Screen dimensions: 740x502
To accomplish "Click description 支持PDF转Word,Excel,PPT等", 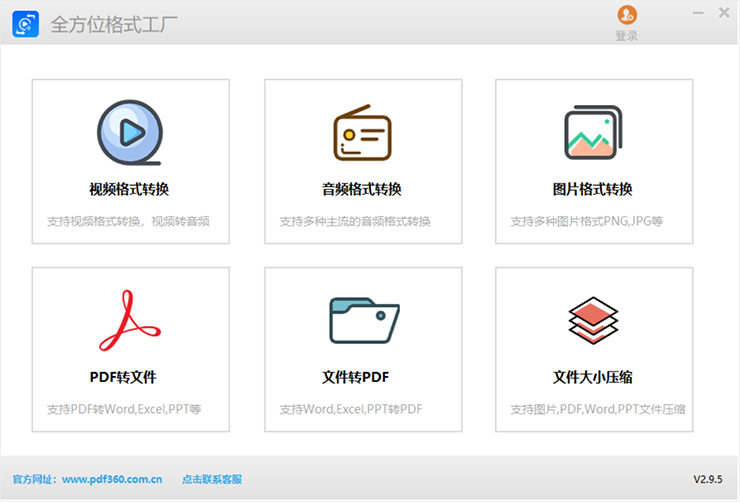I will pos(124,409).
